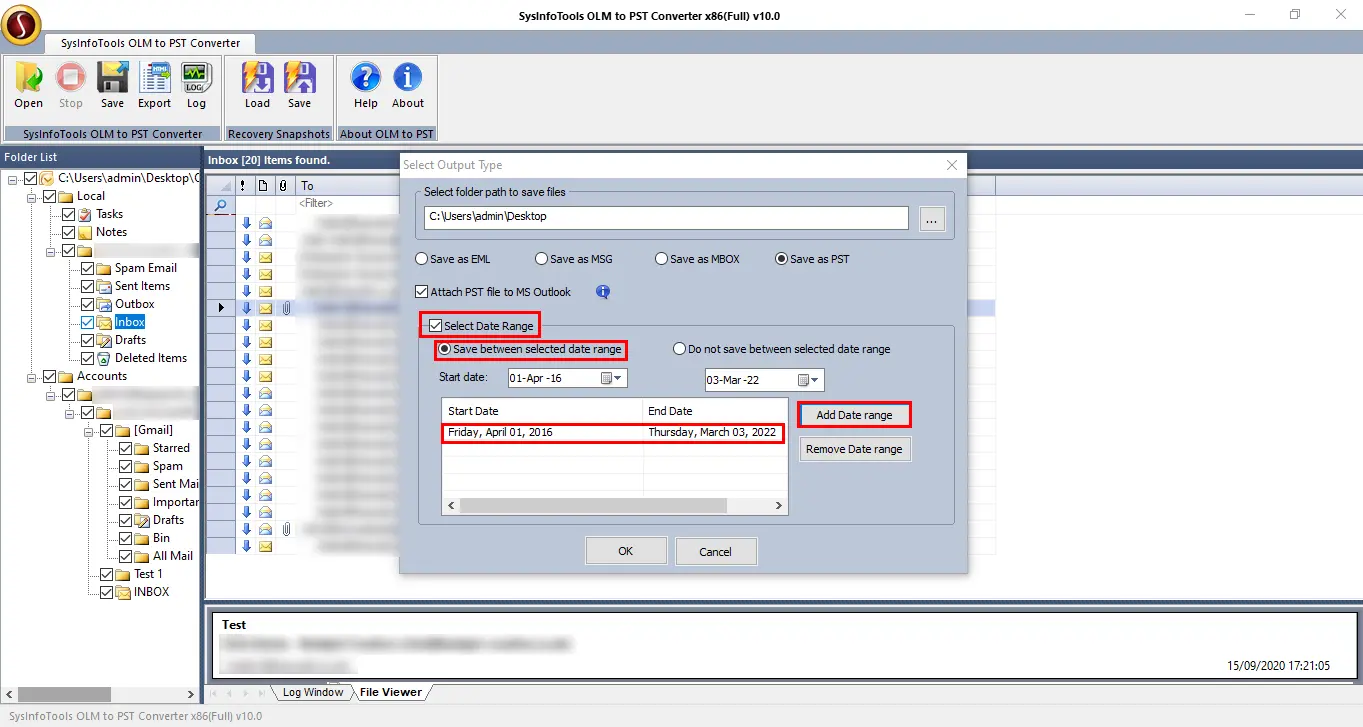Uncheck the Spam Email folder checkbox
Screen dimensions: 1363x727
click(87, 268)
